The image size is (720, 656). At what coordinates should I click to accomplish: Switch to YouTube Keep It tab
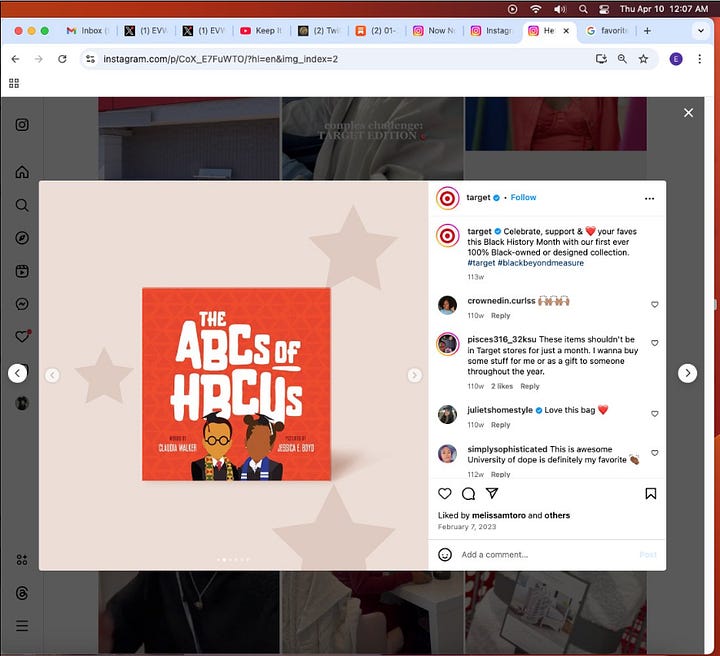coord(261,31)
